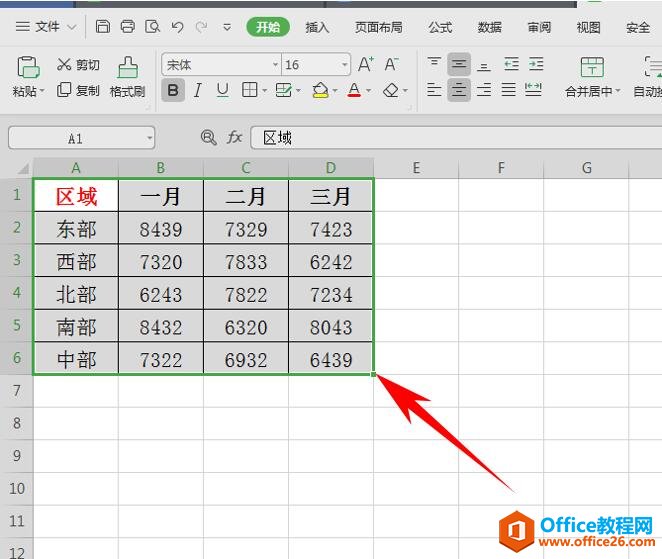
Task: Open the insert function fx button
Action: tap(234, 138)
